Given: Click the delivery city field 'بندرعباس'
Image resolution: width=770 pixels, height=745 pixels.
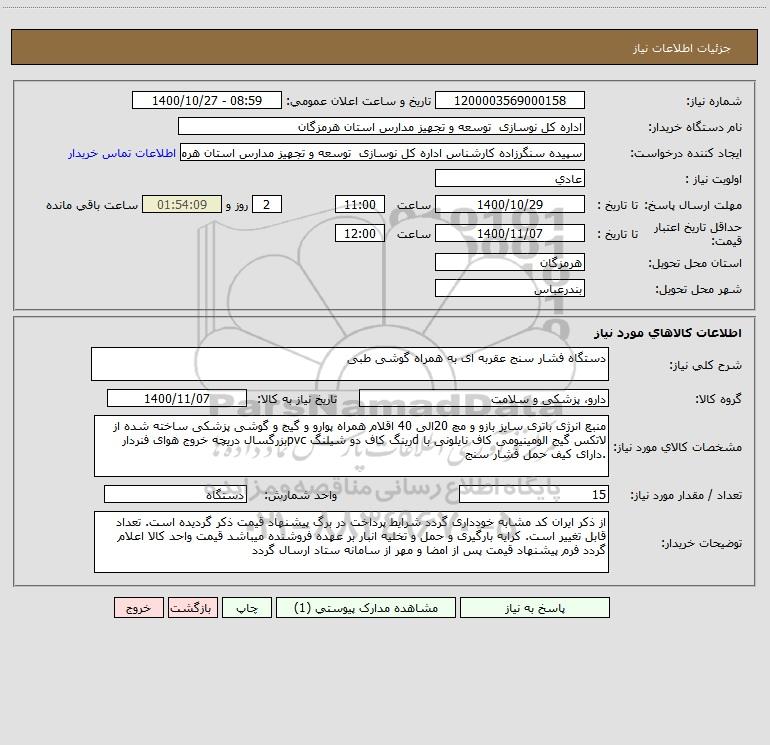Looking at the screenshot, I should coord(510,288).
